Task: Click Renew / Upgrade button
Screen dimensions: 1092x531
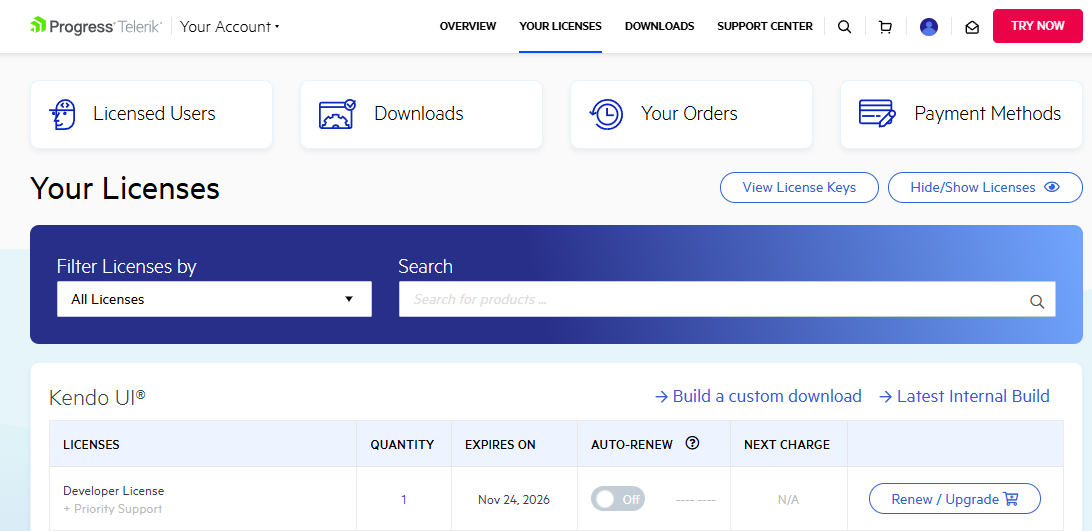Action: coord(955,499)
